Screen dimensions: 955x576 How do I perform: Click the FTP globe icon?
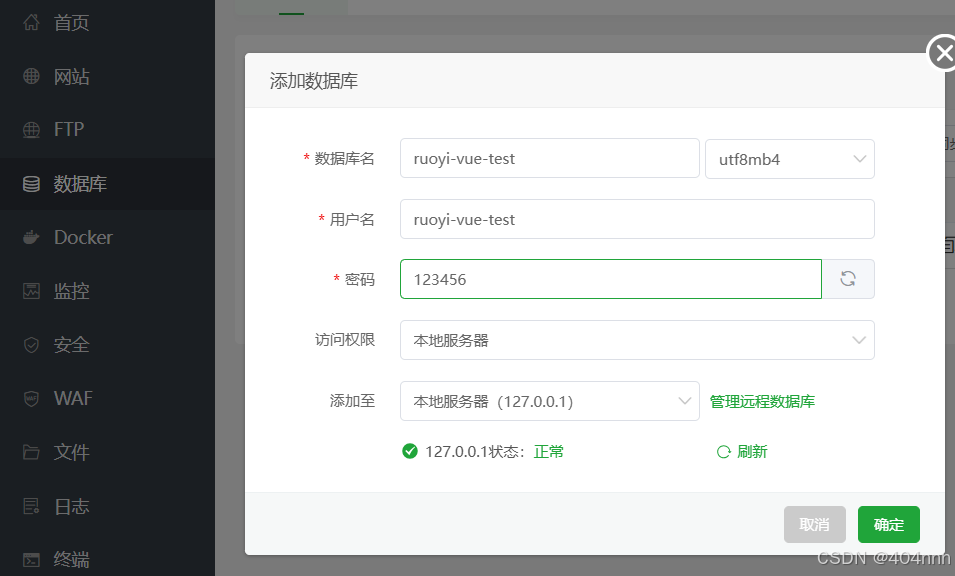point(31,130)
